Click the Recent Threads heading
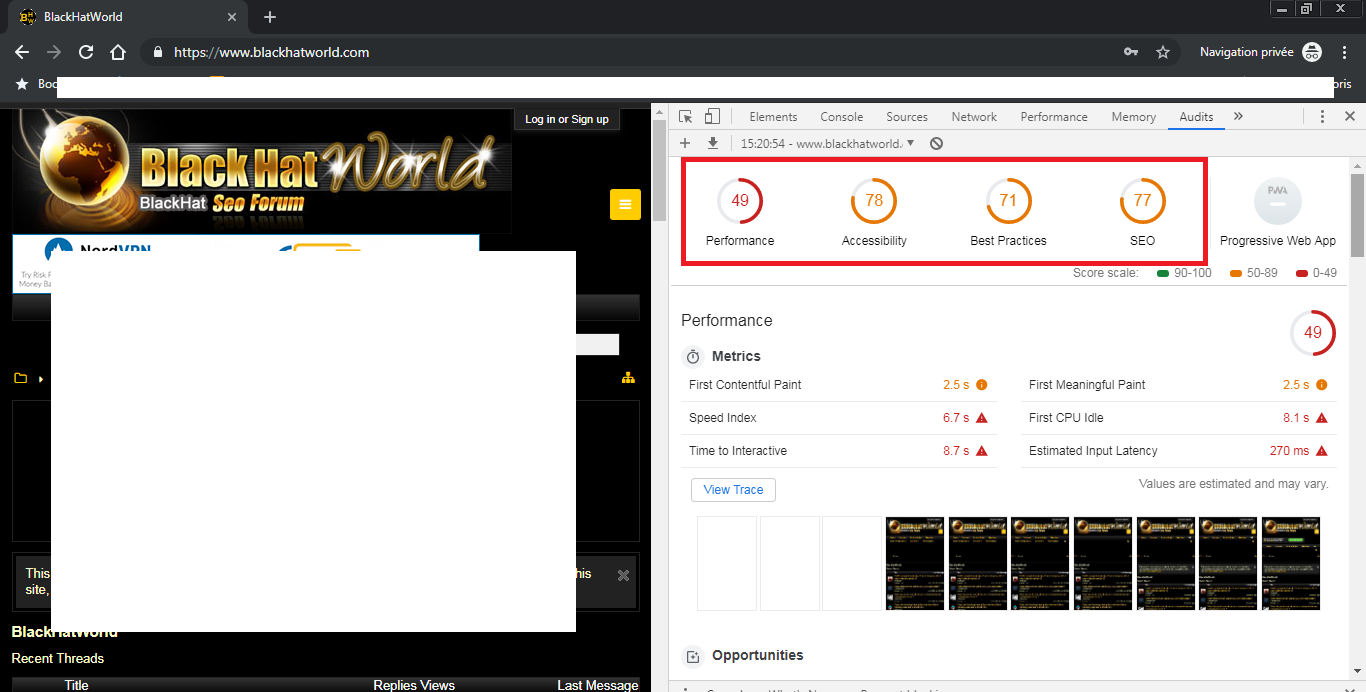 pos(57,658)
